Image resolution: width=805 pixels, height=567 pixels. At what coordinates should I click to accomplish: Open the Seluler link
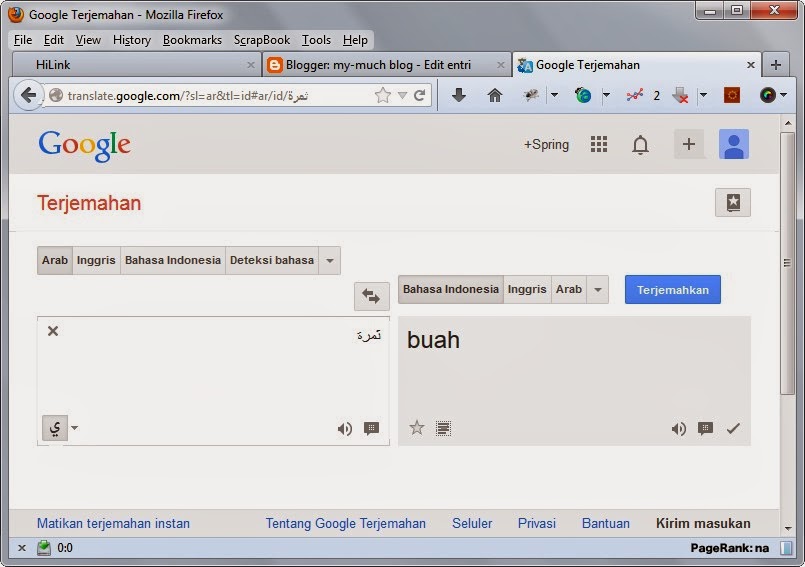click(472, 523)
